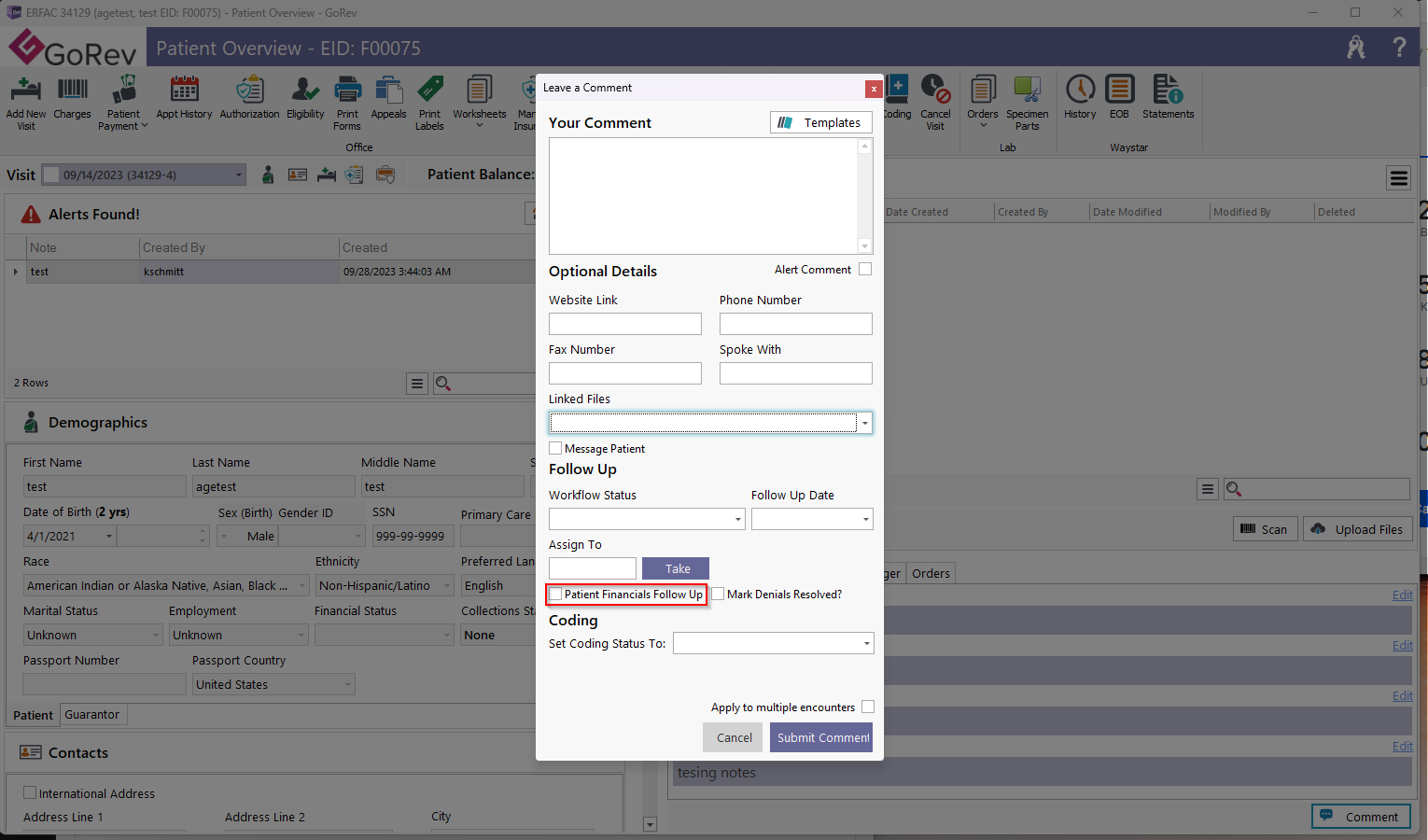Open the help question mark icon
The image size is (1428, 840).
pos(1399,47)
